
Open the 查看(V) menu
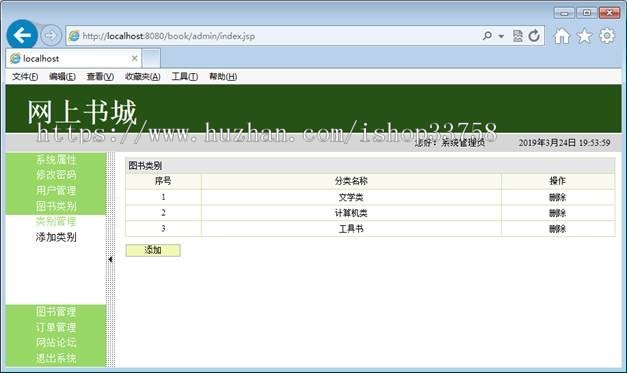tap(100, 77)
